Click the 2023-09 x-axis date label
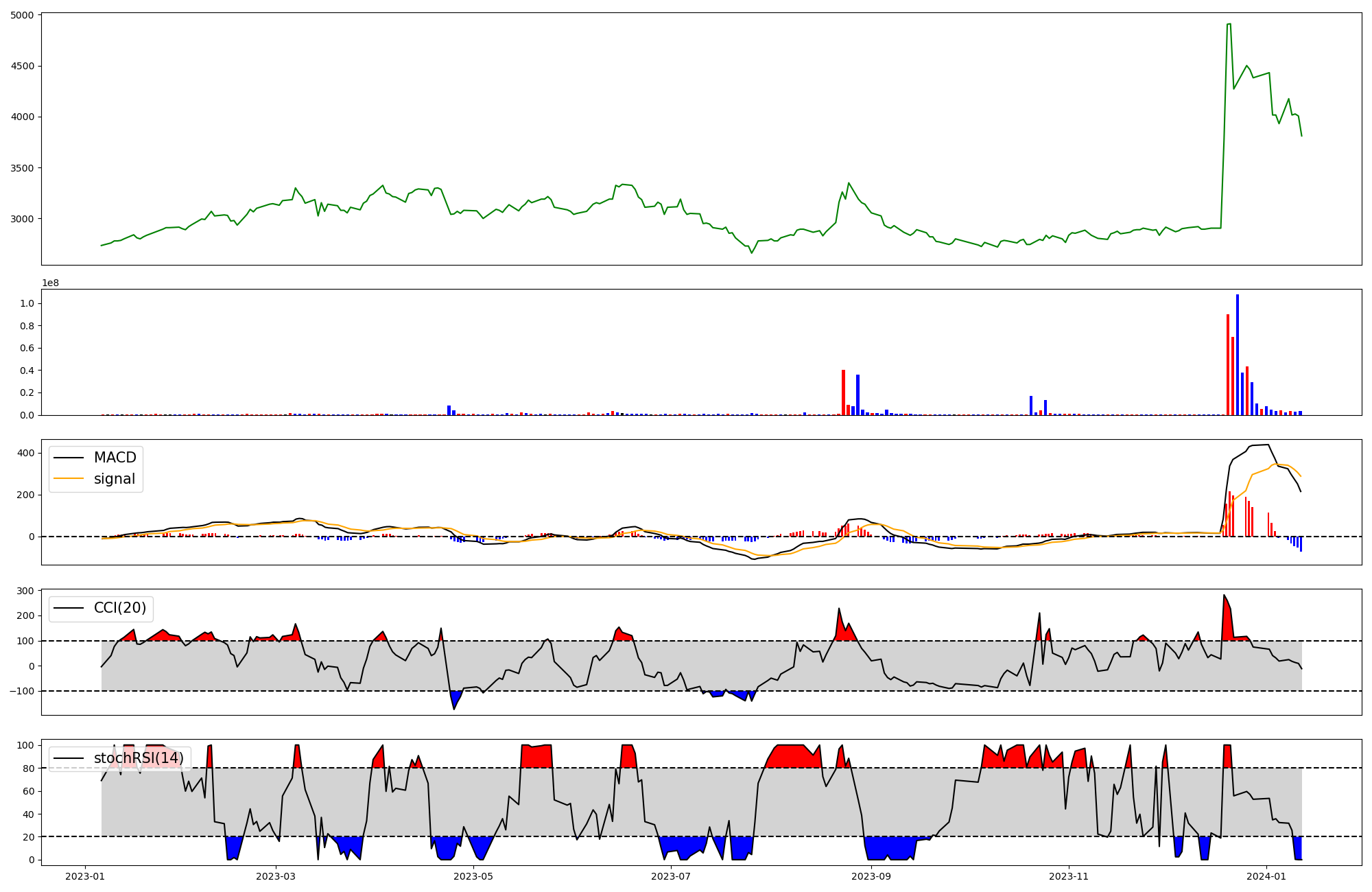The width and height of the screenshot is (1372, 892). pyautogui.click(x=871, y=876)
